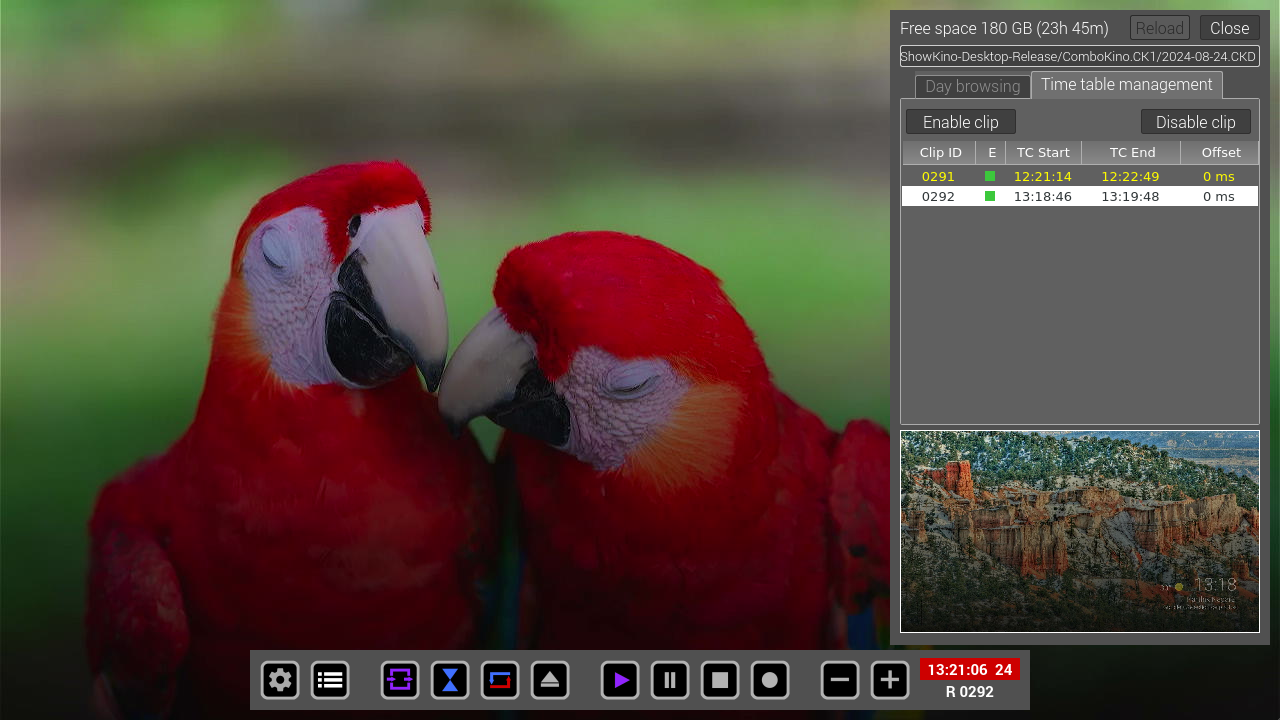Start recording with the circle button
This screenshot has width=1280, height=720.
770,680
